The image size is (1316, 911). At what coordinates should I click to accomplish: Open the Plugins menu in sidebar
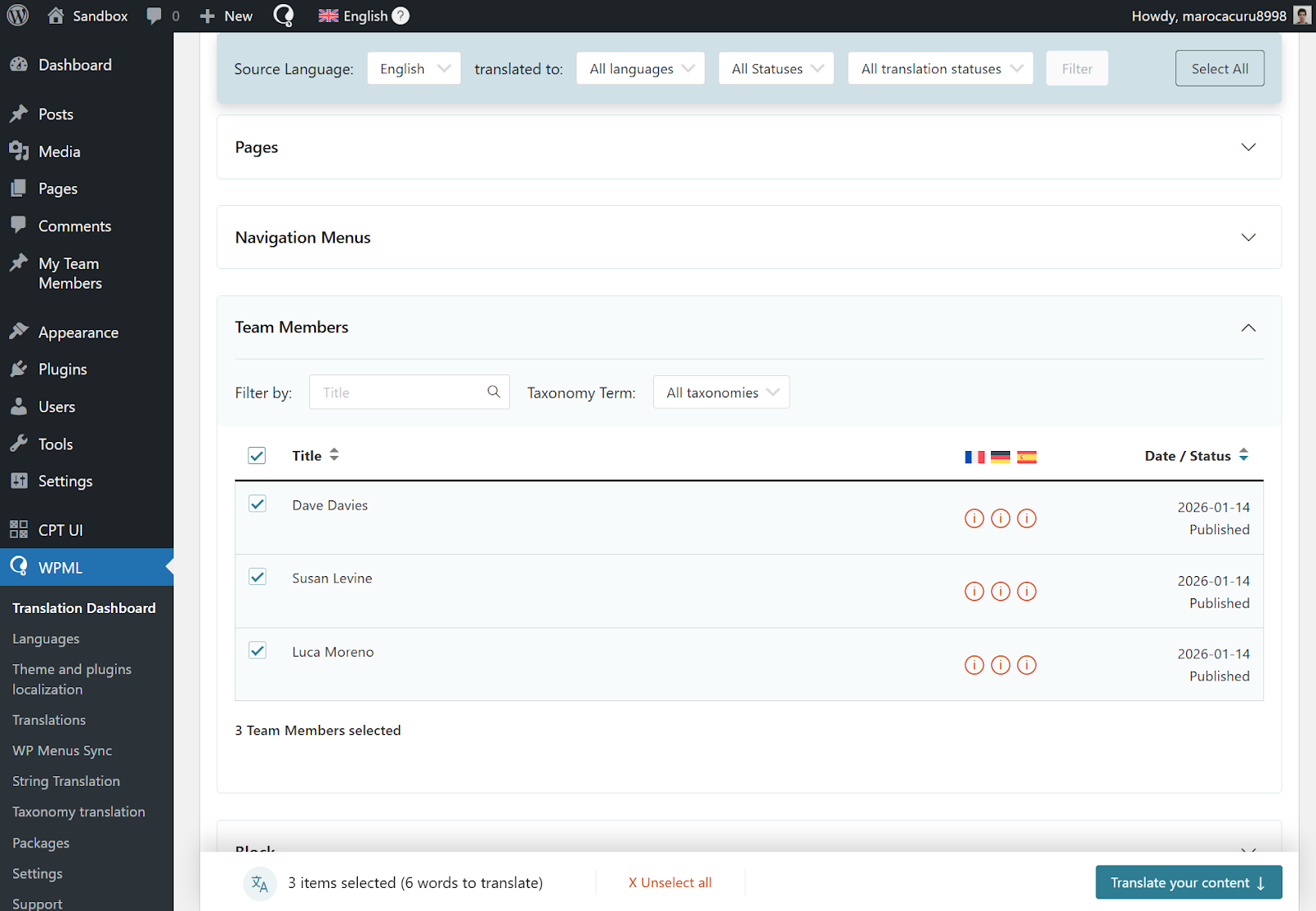tap(63, 370)
